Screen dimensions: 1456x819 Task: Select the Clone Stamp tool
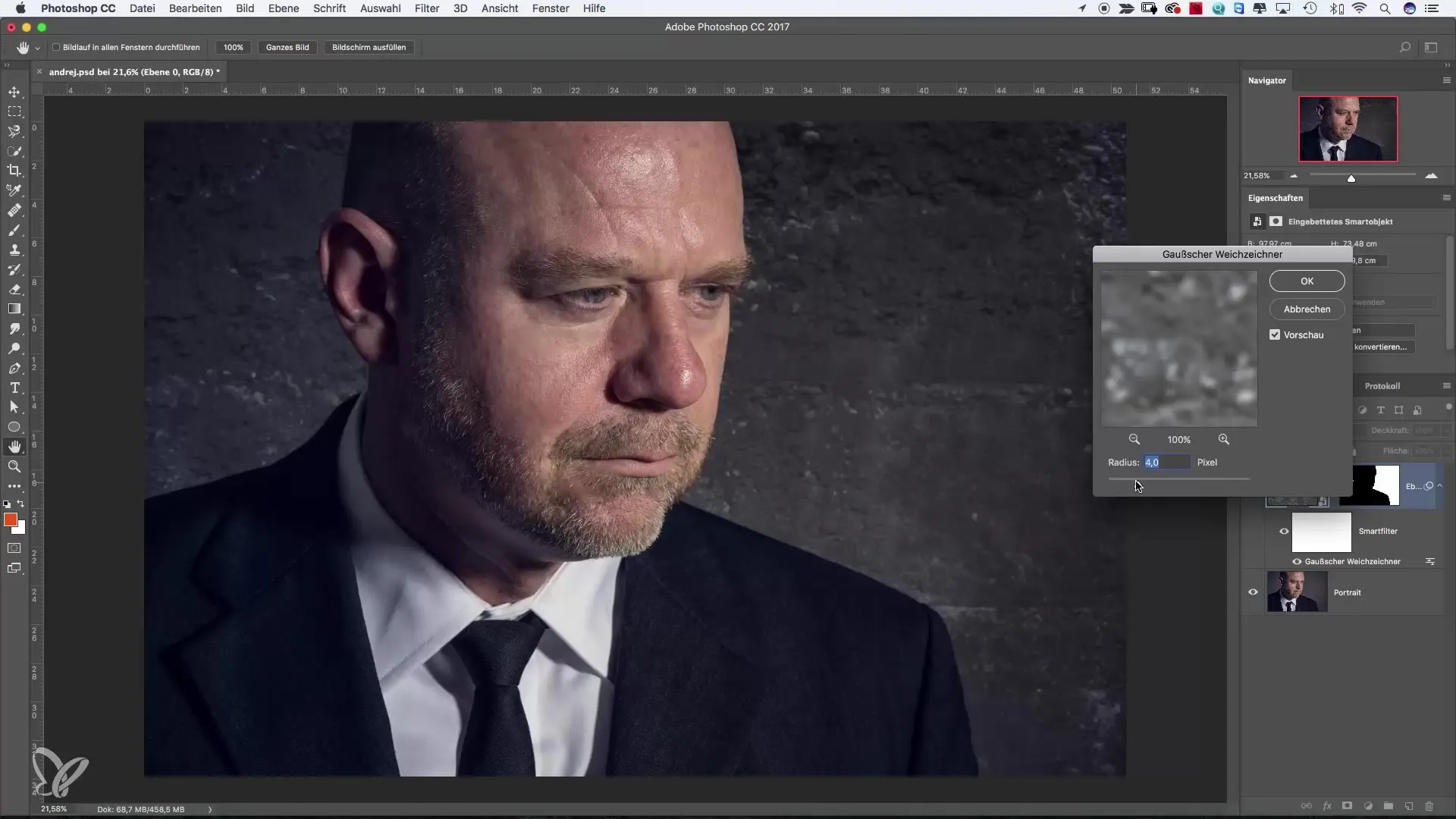pos(14,249)
